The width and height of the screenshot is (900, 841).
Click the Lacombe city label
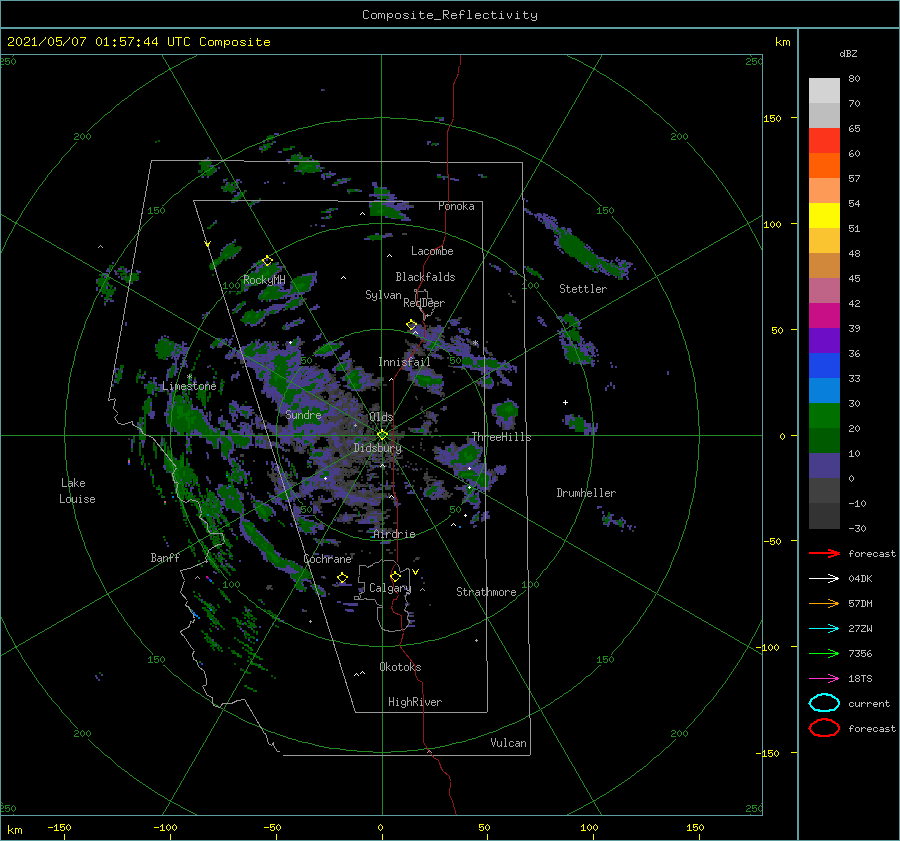[432, 251]
